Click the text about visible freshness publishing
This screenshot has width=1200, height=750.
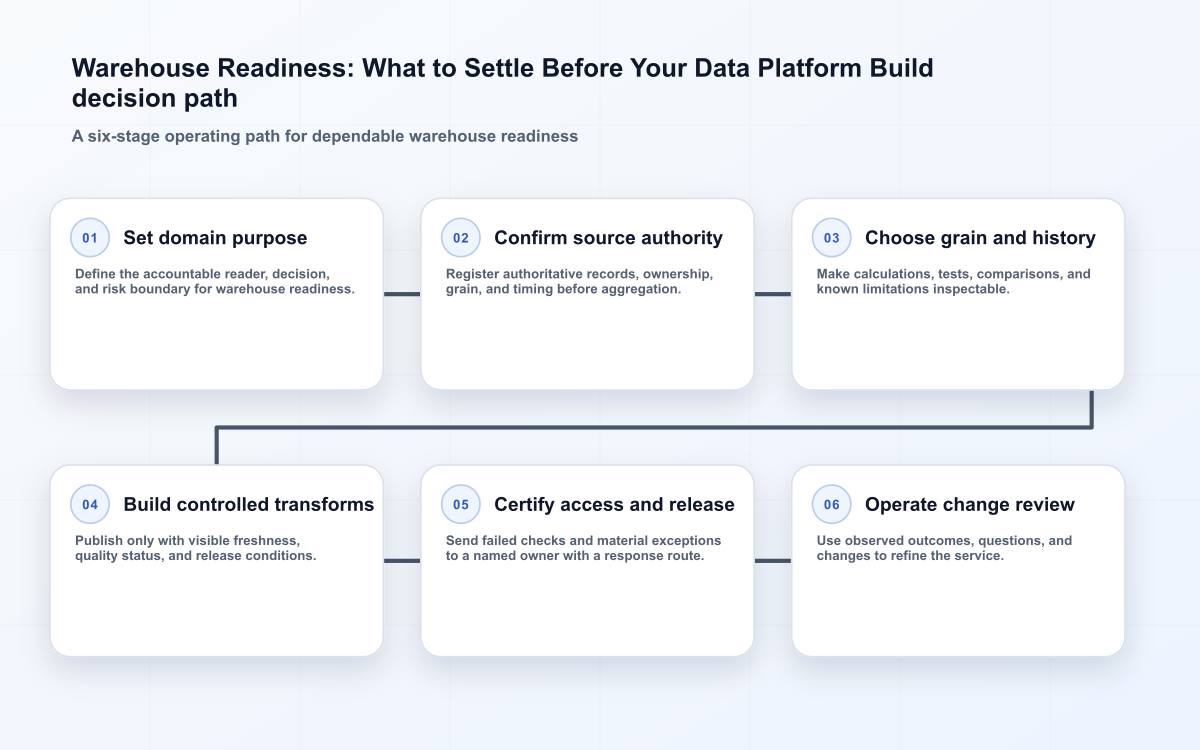point(196,548)
